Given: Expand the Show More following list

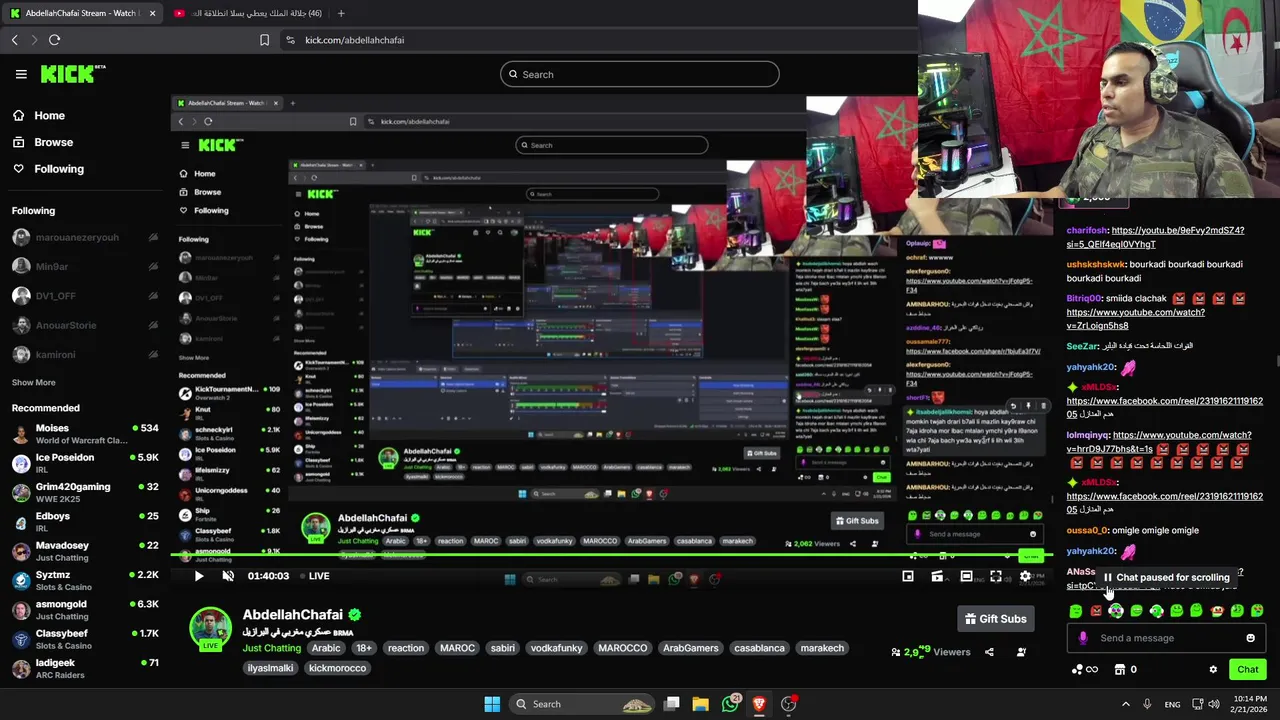Looking at the screenshot, I should coord(33,382).
